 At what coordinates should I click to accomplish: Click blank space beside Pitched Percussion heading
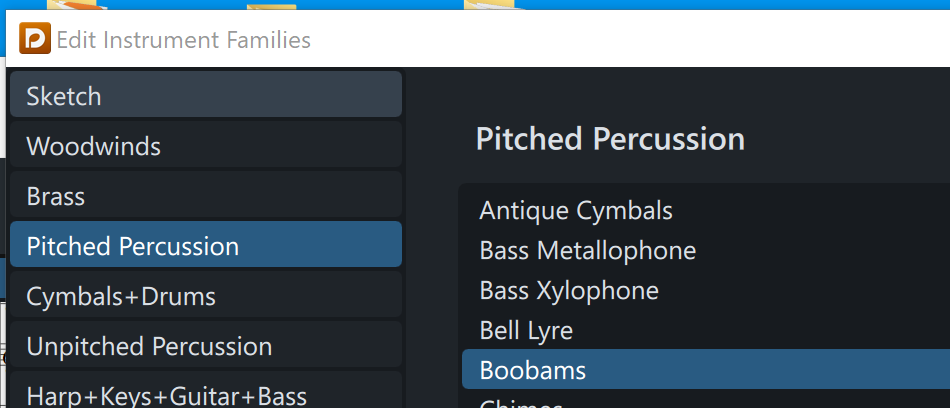pos(850,138)
